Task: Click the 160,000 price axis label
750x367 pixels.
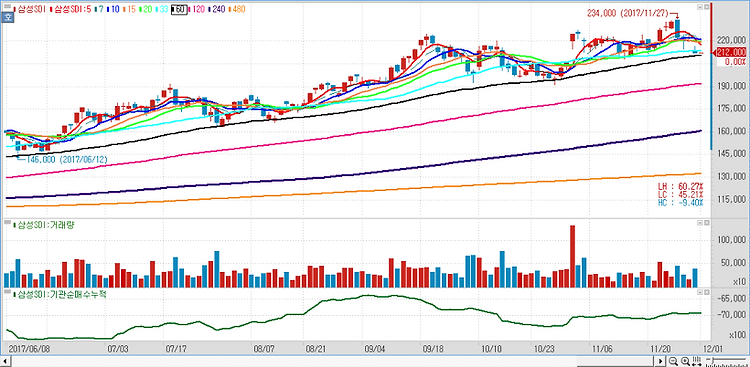Action: pyautogui.click(x=730, y=132)
